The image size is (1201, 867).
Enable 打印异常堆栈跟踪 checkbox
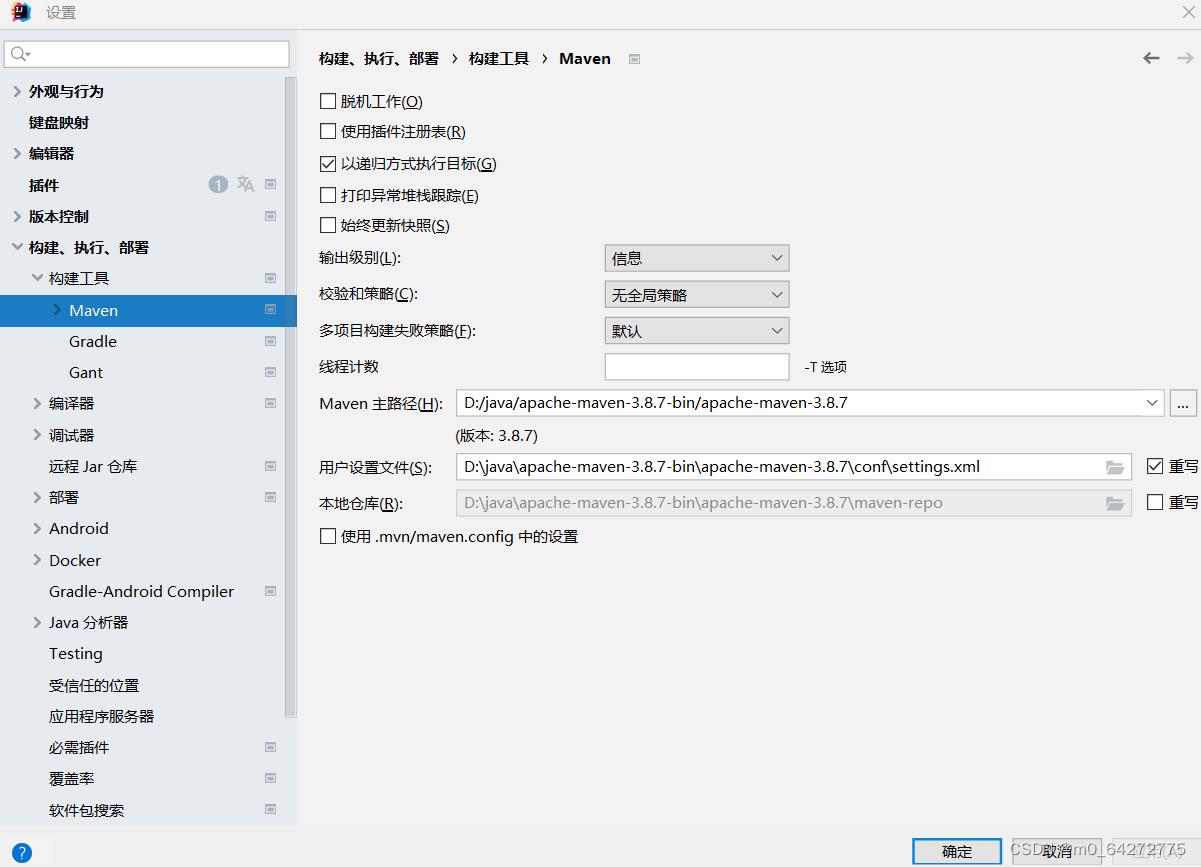(328, 195)
